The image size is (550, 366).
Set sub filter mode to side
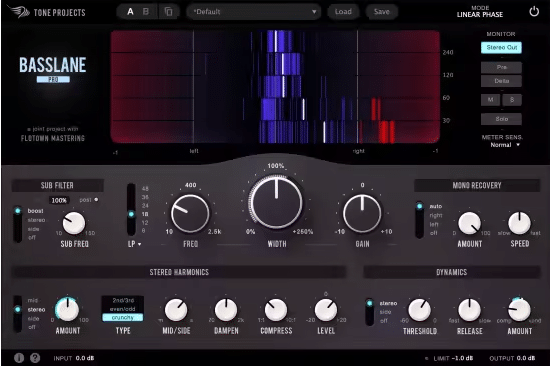click(x=33, y=229)
